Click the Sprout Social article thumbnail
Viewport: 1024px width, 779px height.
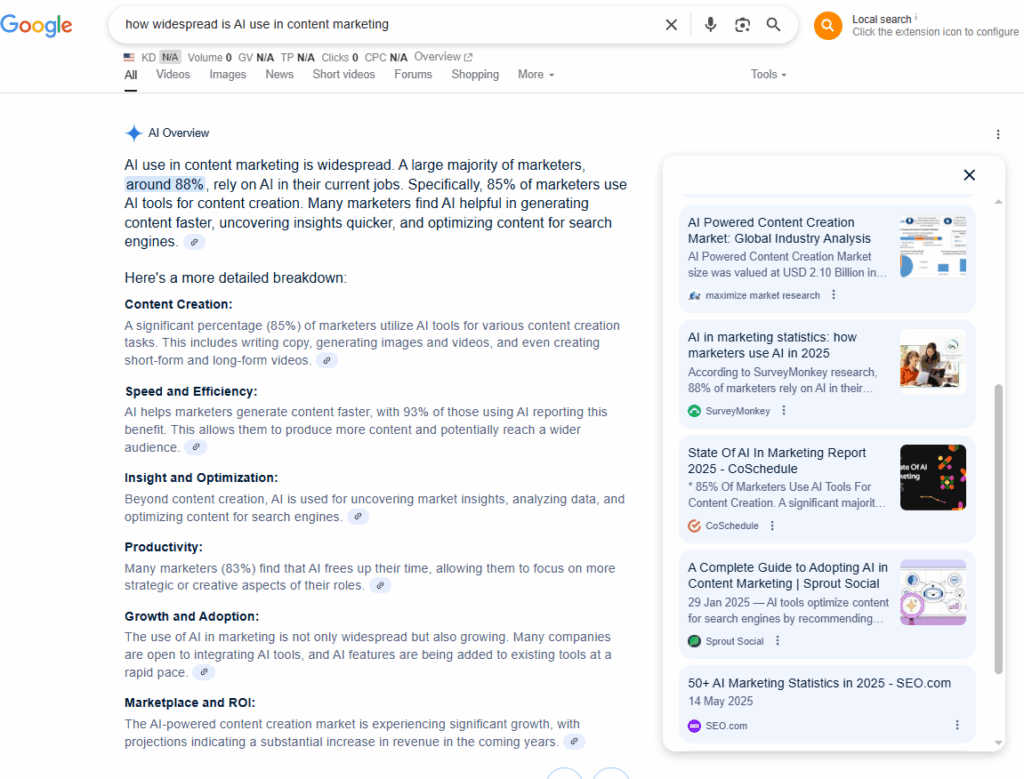(x=933, y=592)
